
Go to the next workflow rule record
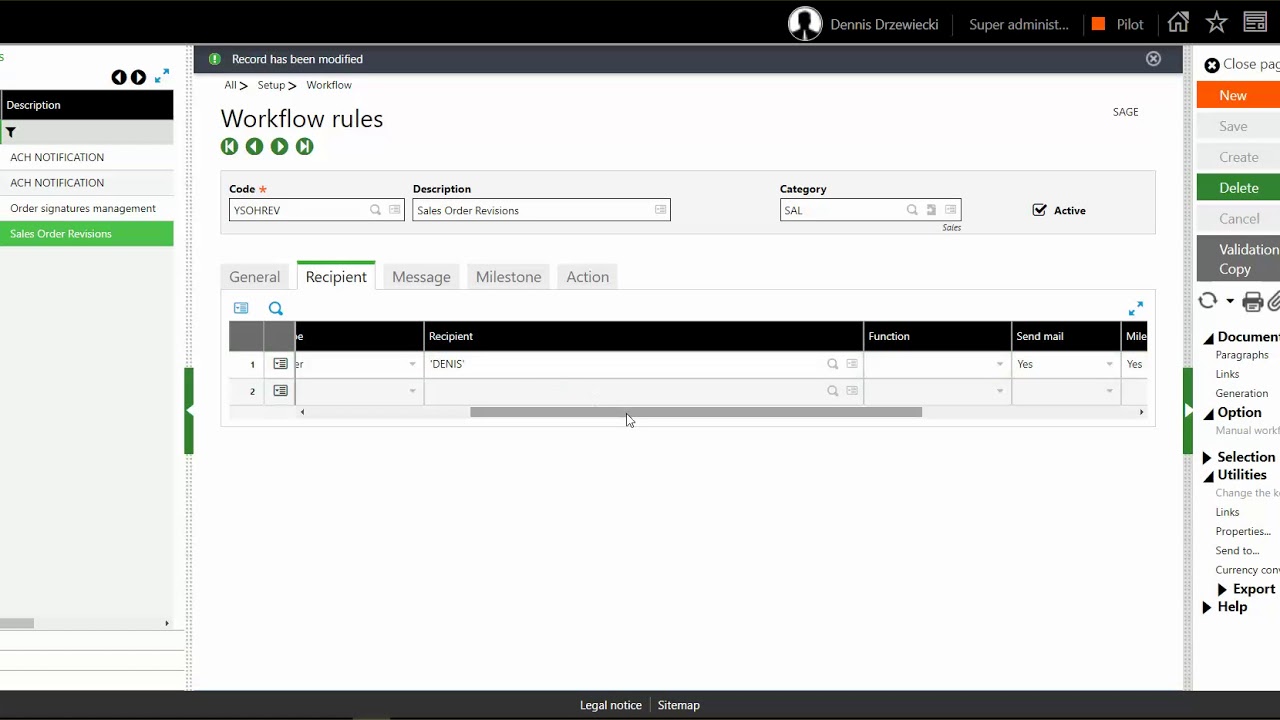pyautogui.click(x=279, y=147)
